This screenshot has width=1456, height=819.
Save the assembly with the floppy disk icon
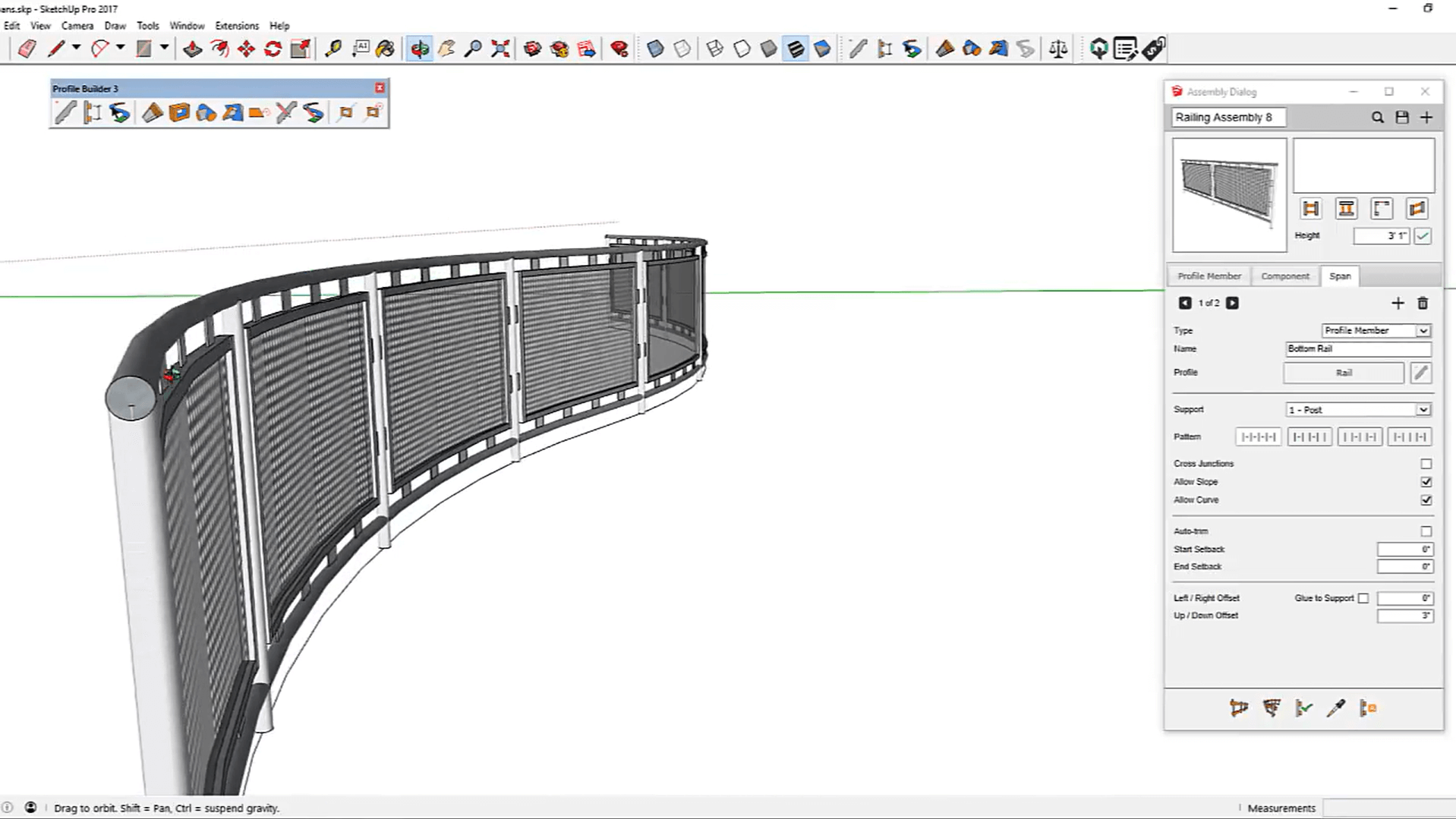point(1401,118)
